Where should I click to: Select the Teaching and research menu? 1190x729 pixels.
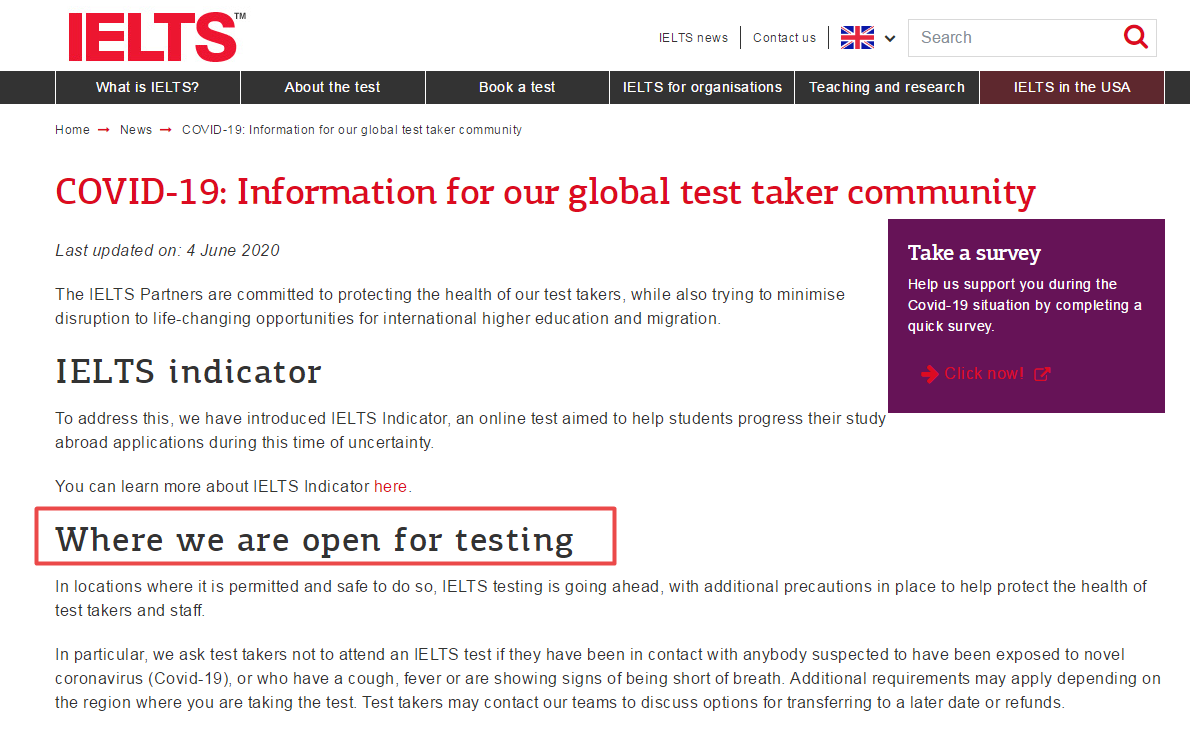(886, 87)
